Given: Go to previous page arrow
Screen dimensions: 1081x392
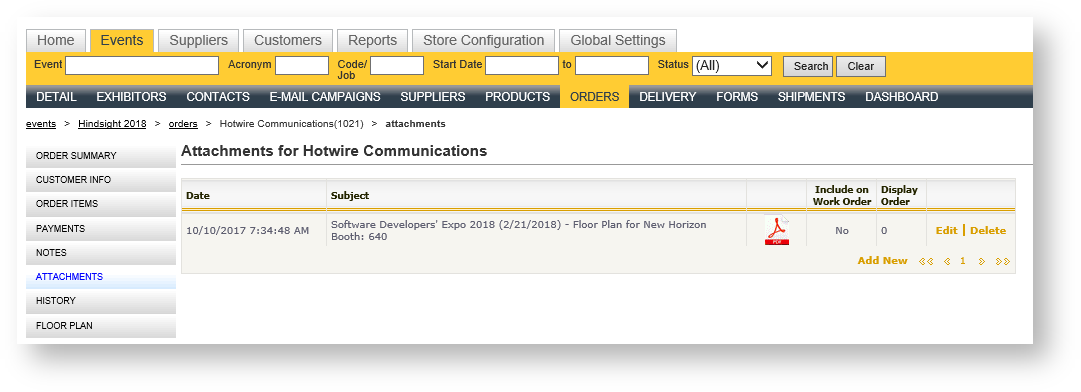Looking at the screenshot, I should click(947, 261).
